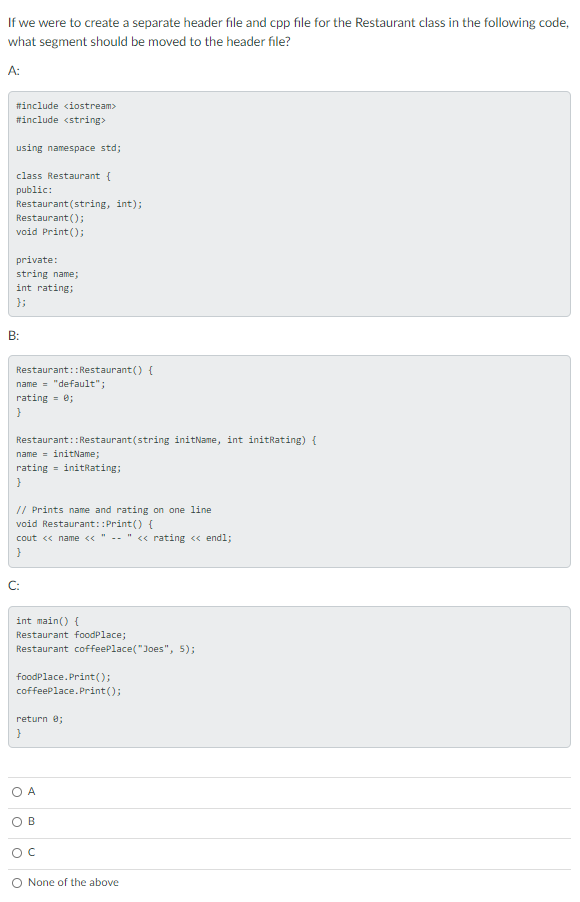
Task: Click the answer label C
Action: (29, 851)
